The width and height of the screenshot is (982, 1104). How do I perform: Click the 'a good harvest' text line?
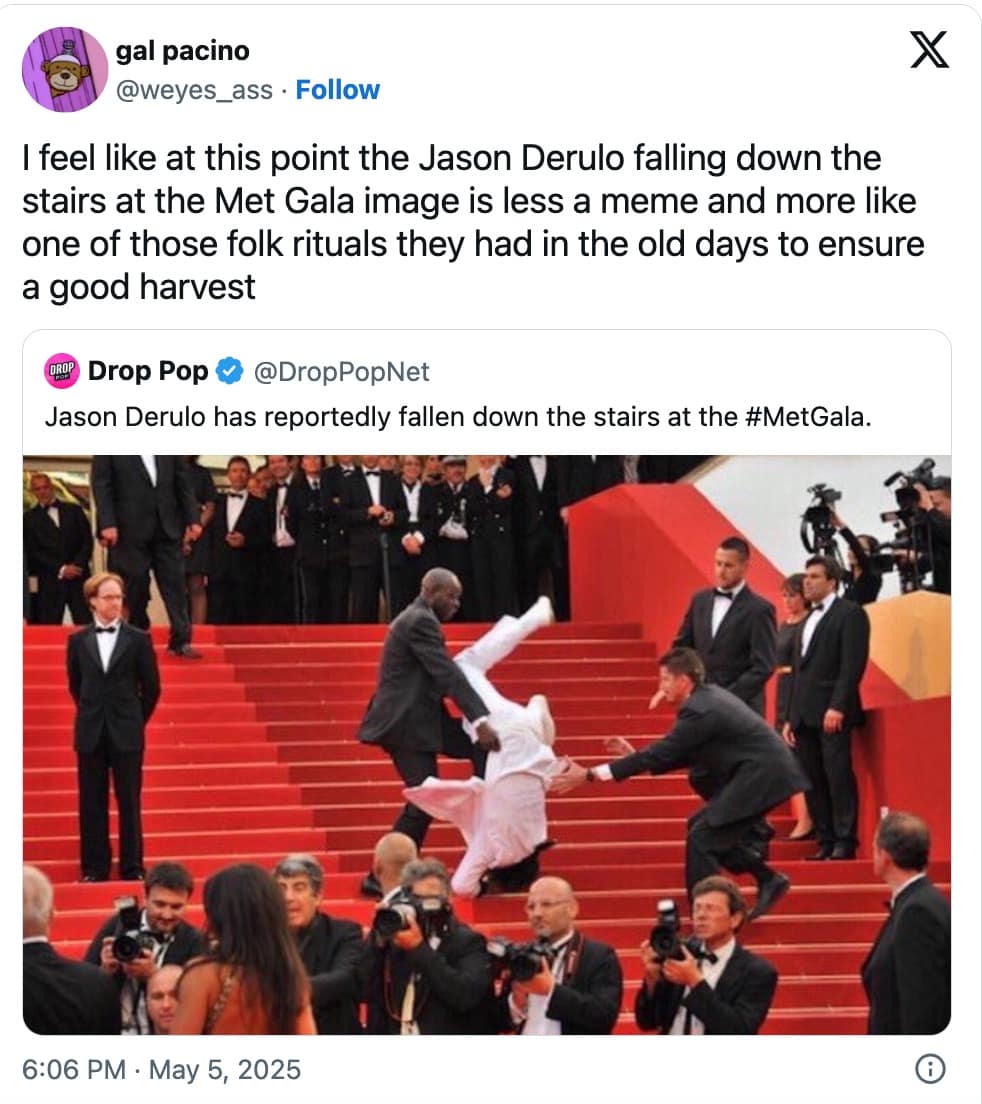[x=139, y=287]
